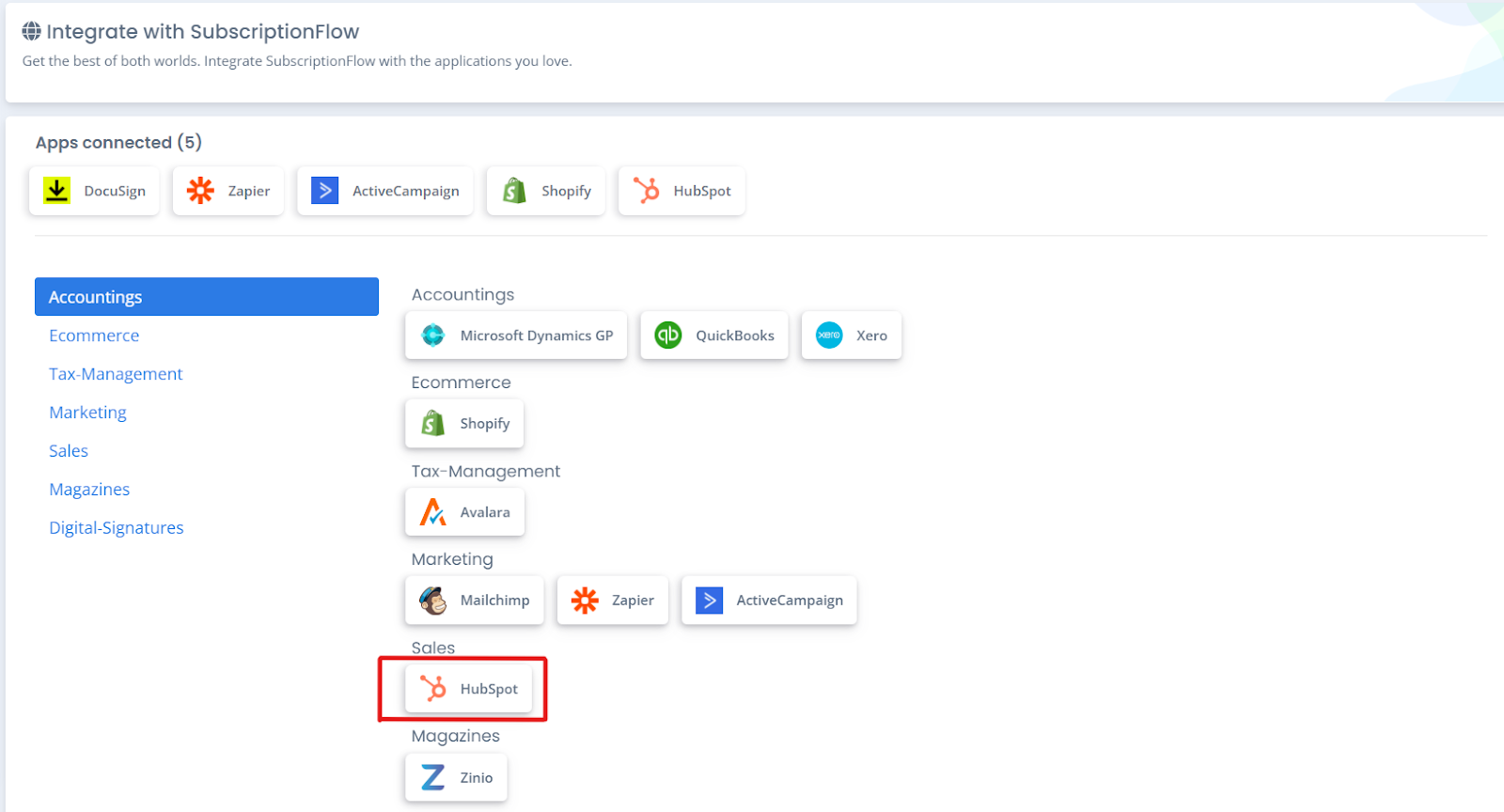Open the HubSpot label in connected apps

[x=702, y=191]
